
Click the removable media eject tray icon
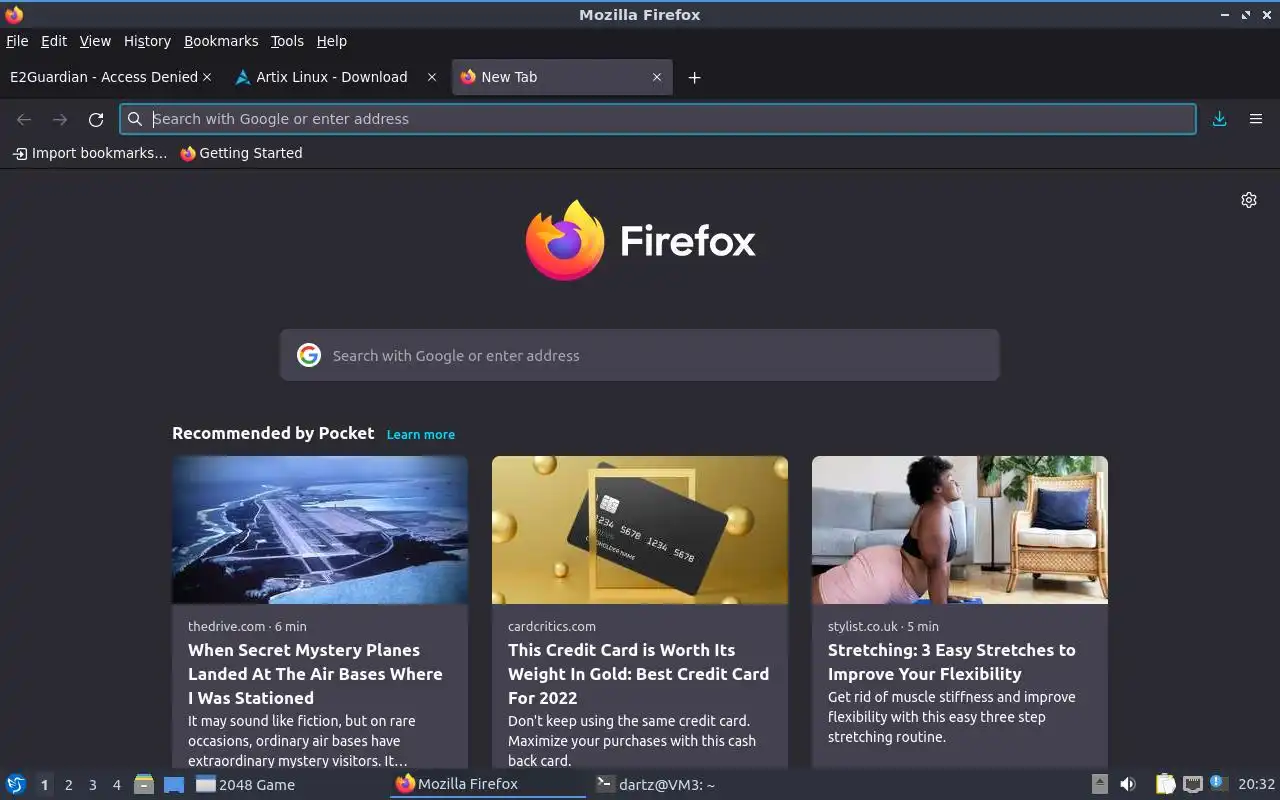(x=1099, y=784)
